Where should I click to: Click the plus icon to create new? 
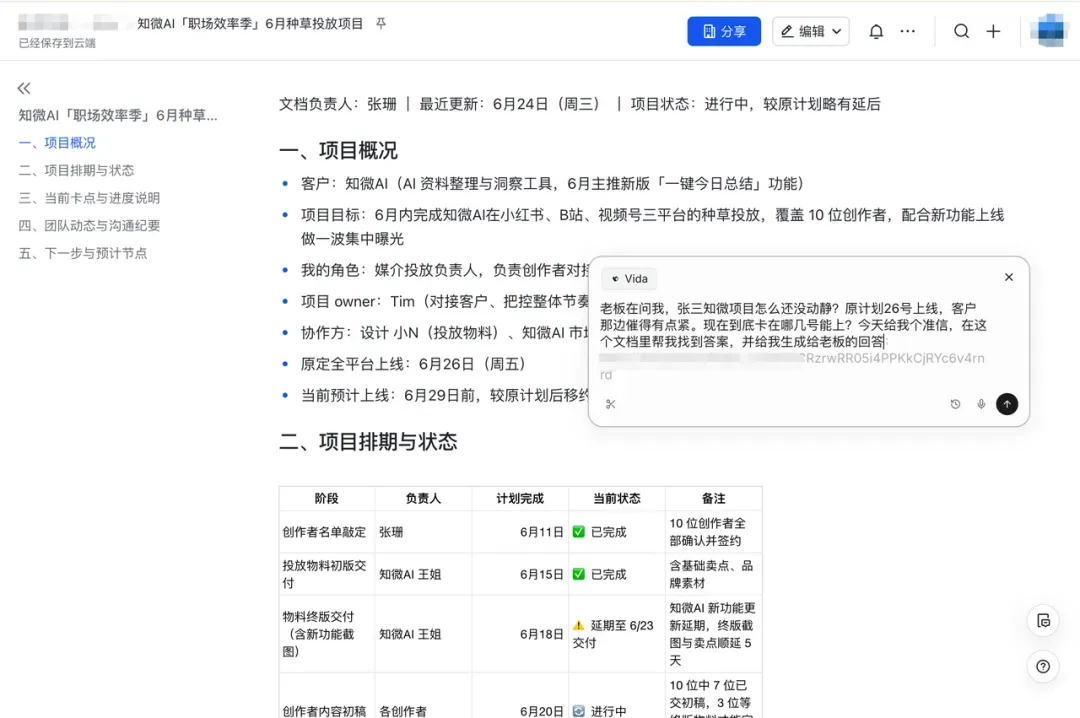[993, 31]
